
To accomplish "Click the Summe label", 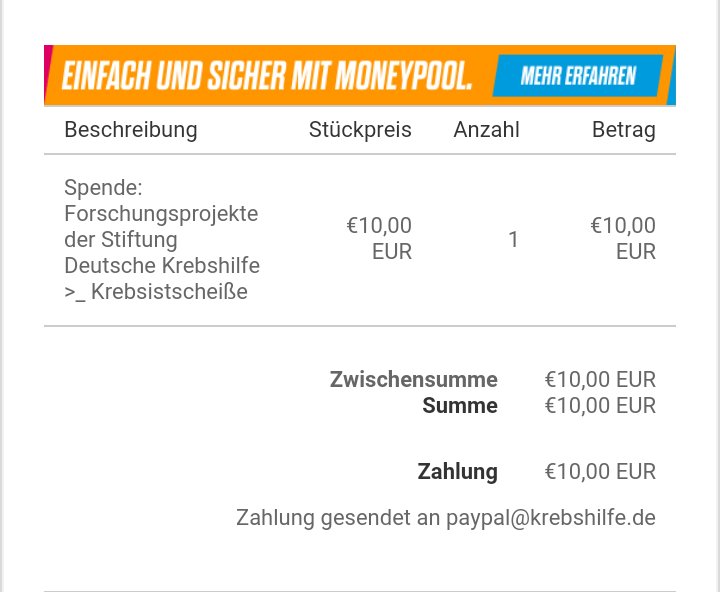I will [460, 406].
